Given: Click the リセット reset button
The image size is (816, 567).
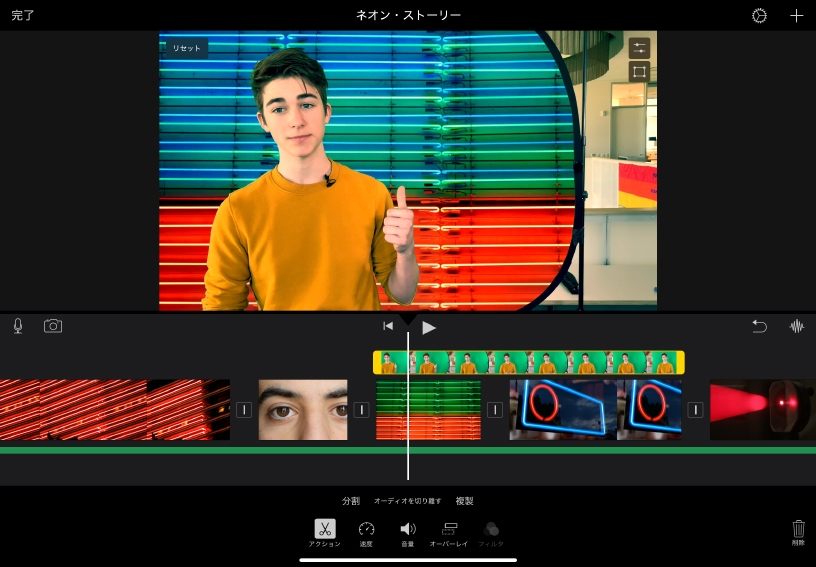Looking at the screenshot, I should point(187,48).
